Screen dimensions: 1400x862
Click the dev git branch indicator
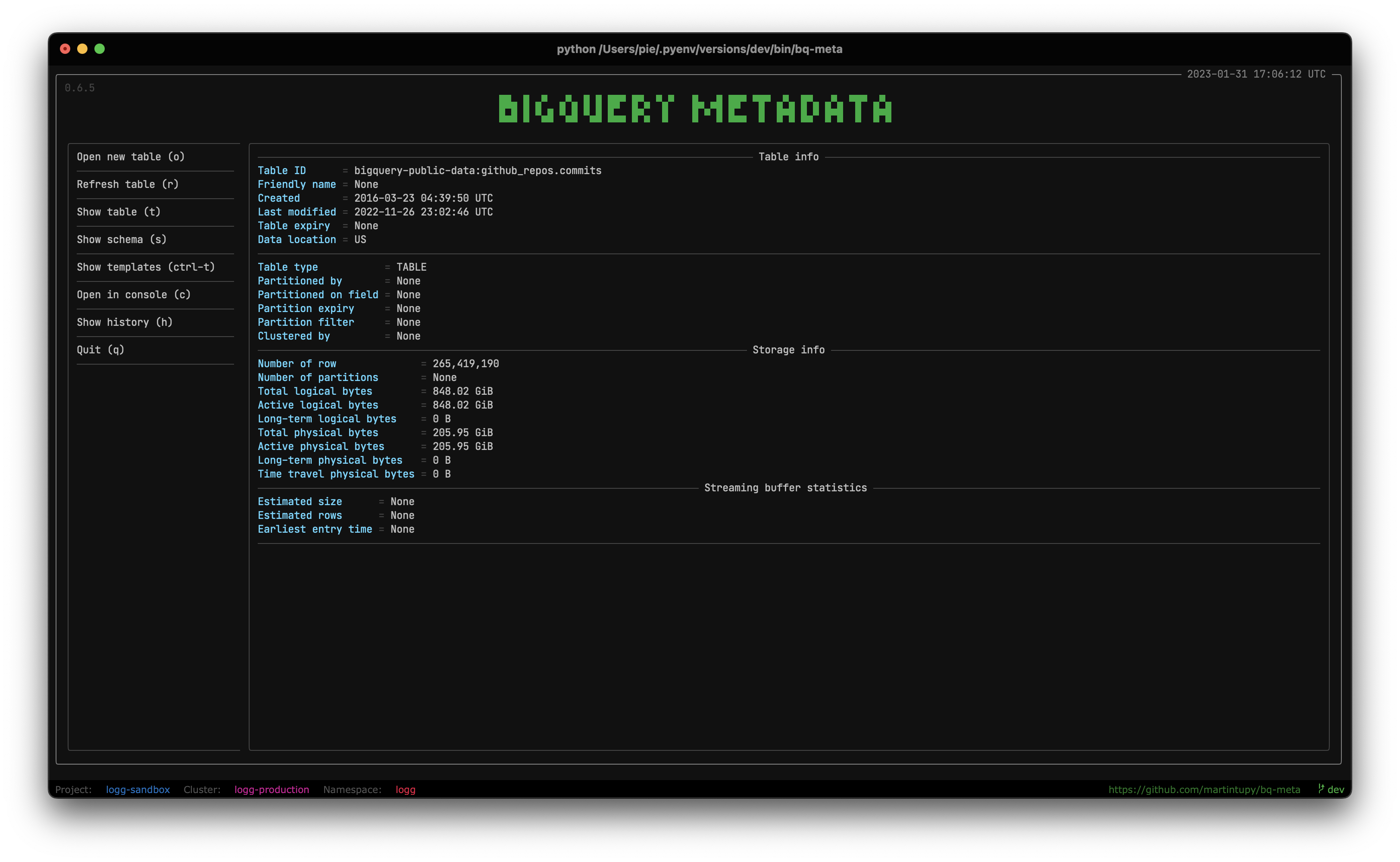click(1331, 790)
